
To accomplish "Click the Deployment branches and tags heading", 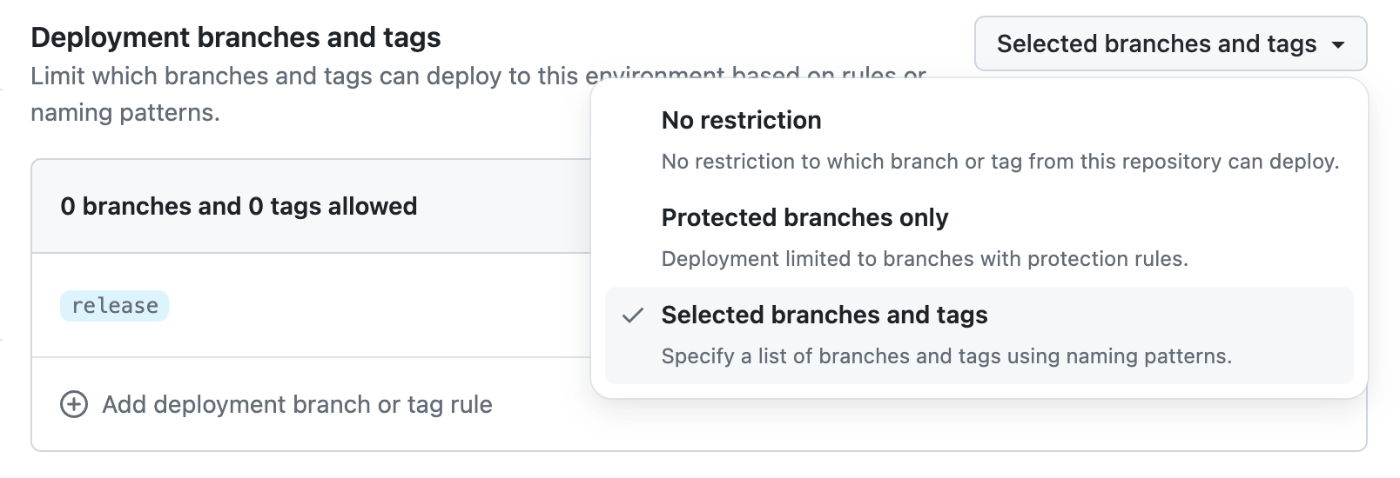I will (x=236, y=38).
